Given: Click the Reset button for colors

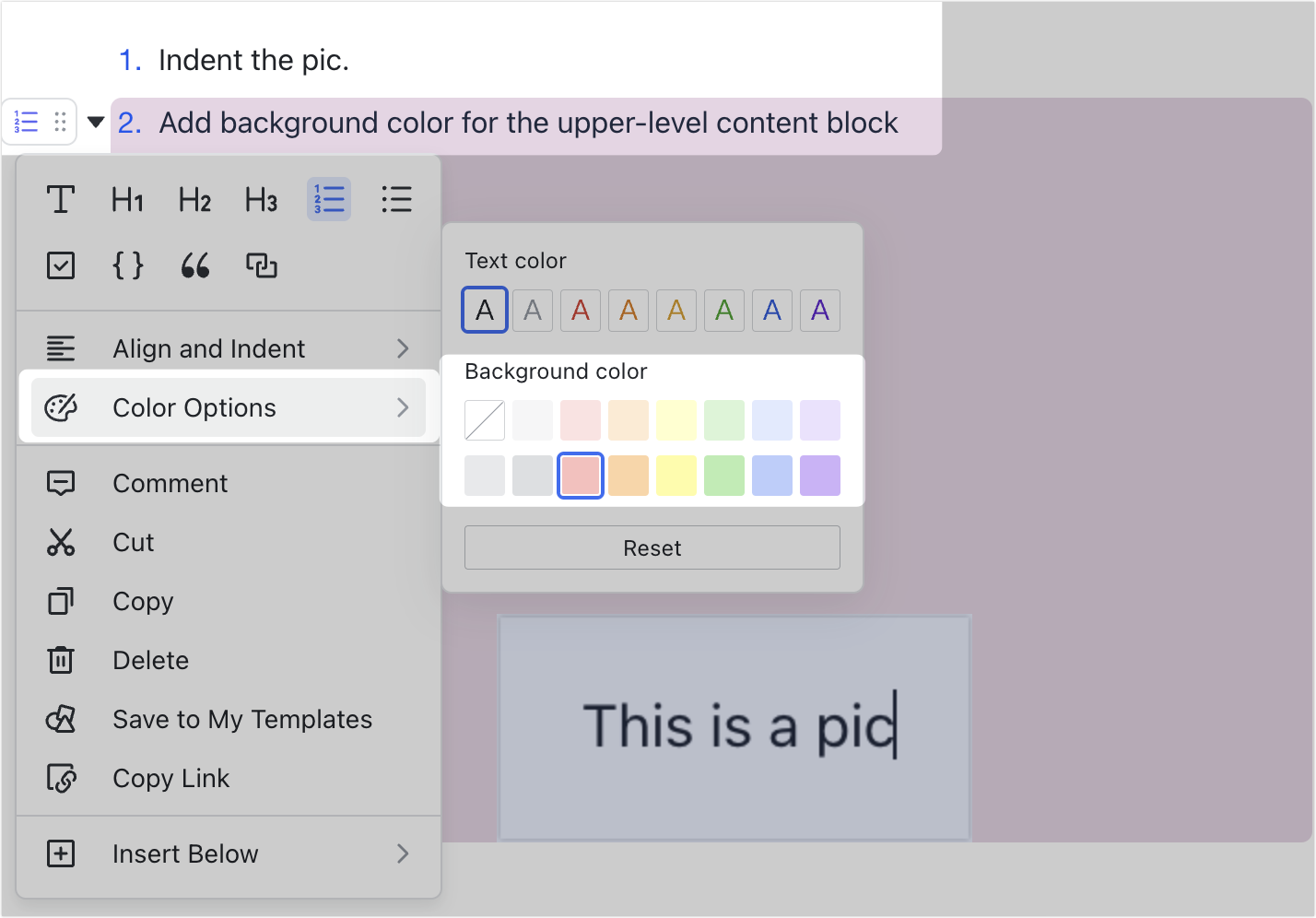Looking at the screenshot, I should tap(652, 547).
